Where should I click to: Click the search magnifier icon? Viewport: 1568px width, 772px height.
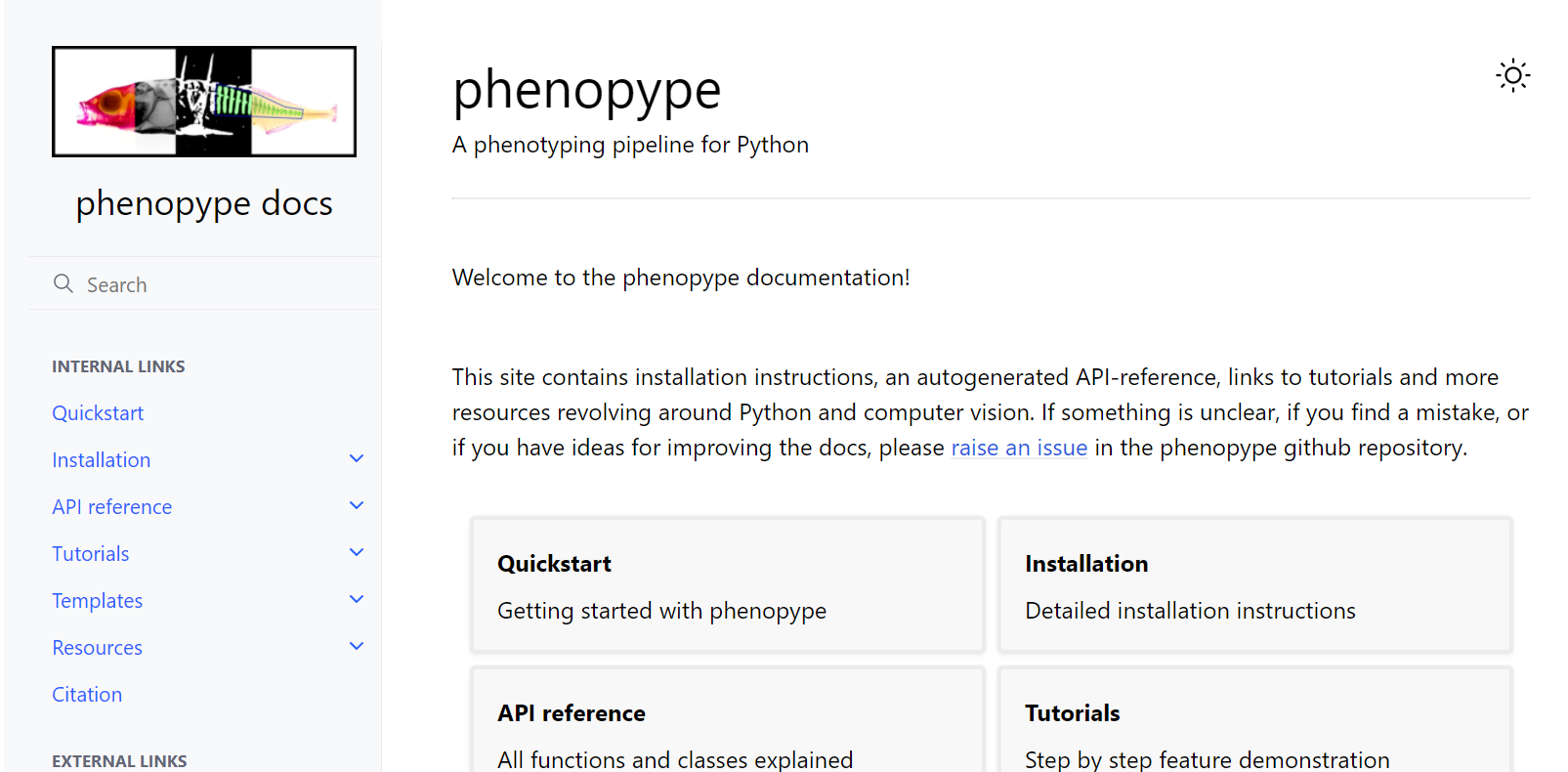click(64, 283)
